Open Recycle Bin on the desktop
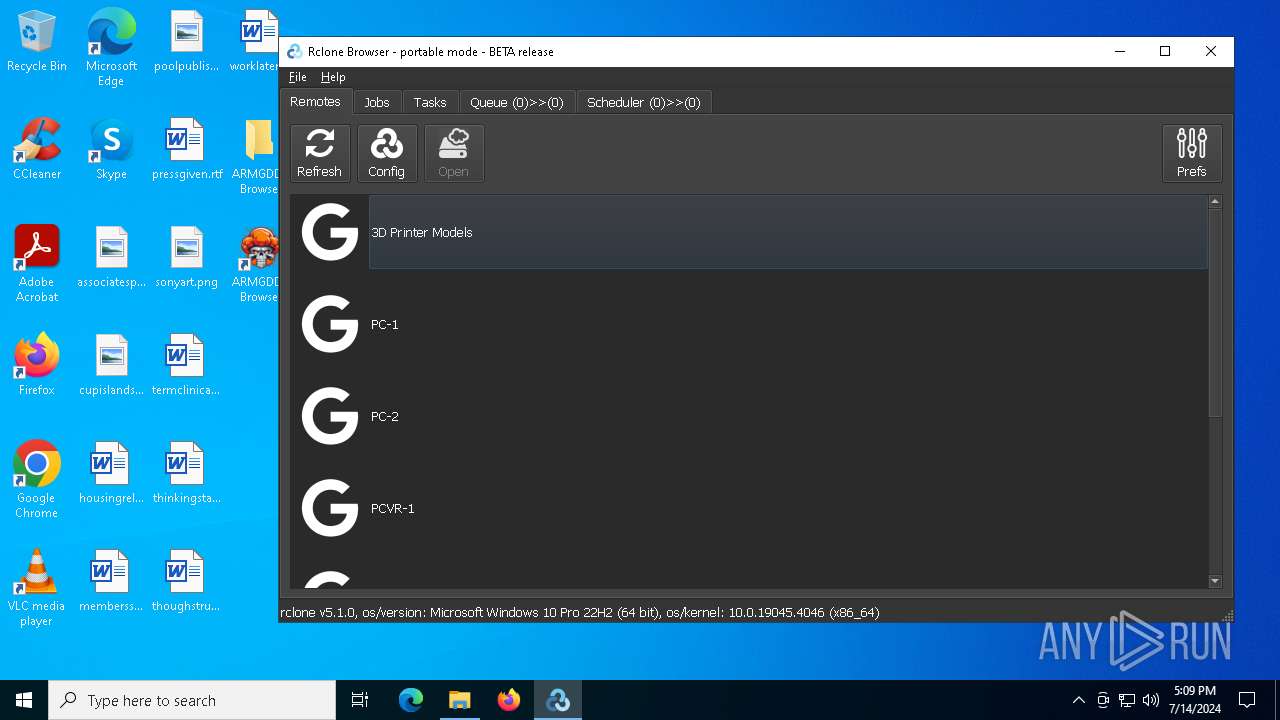This screenshot has width=1280, height=720. tap(37, 42)
